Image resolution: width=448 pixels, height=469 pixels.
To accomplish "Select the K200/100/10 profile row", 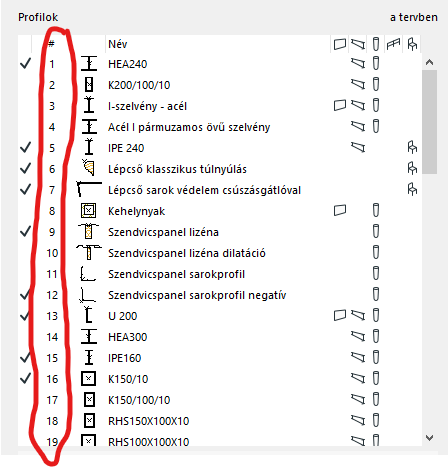I will pyautogui.click(x=220, y=85).
